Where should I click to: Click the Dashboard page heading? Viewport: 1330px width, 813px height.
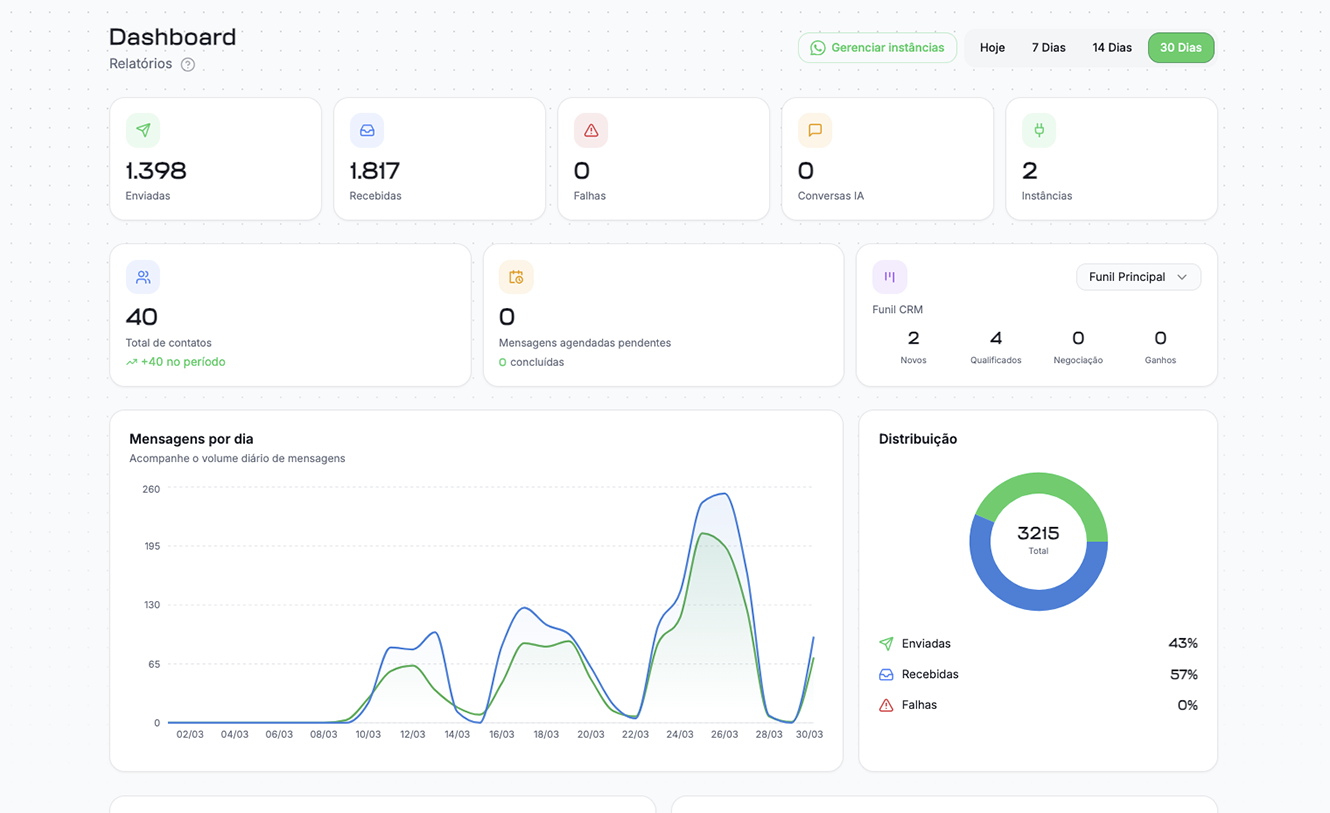173,37
